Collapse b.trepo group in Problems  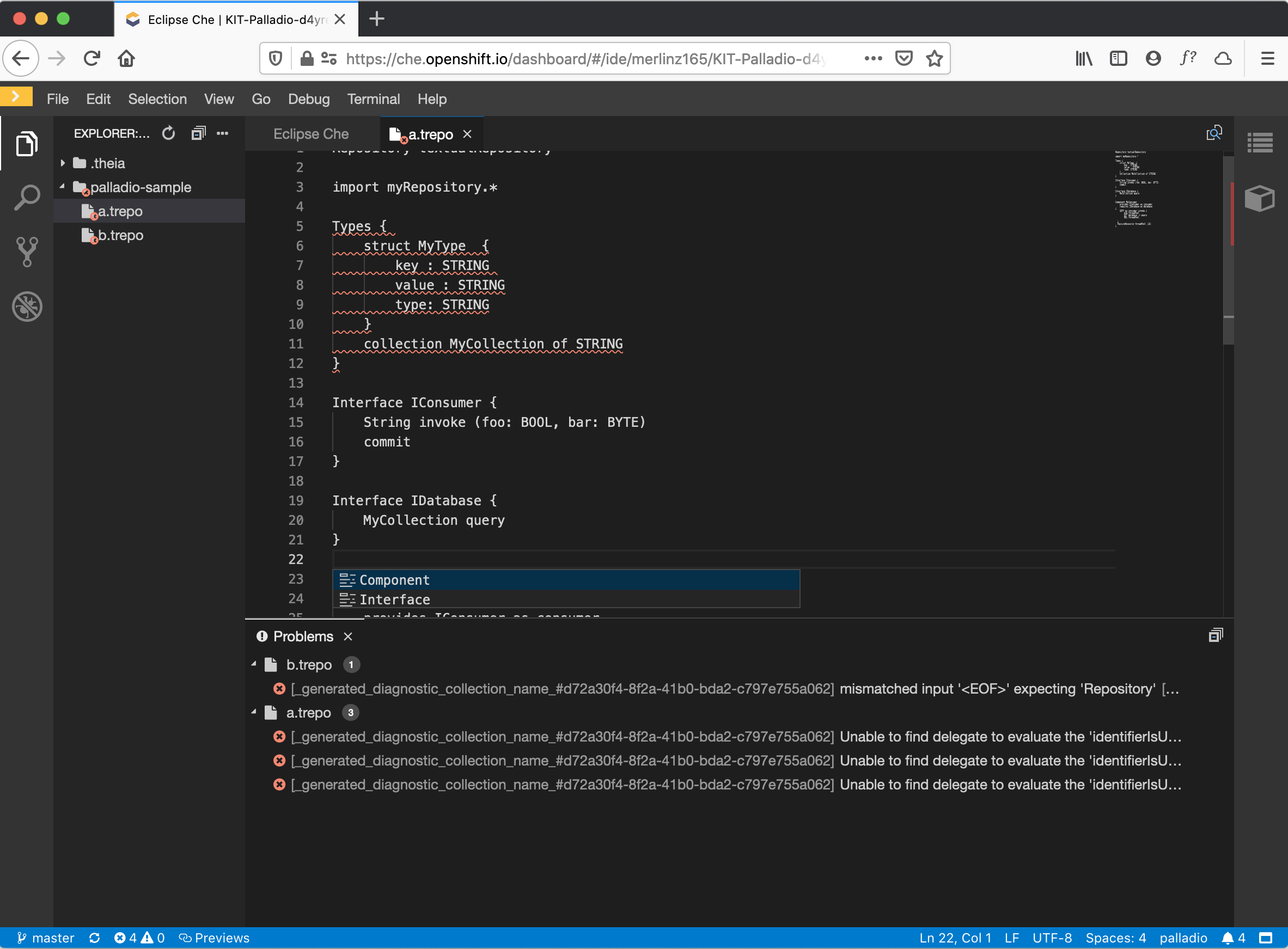click(x=254, y=665)
